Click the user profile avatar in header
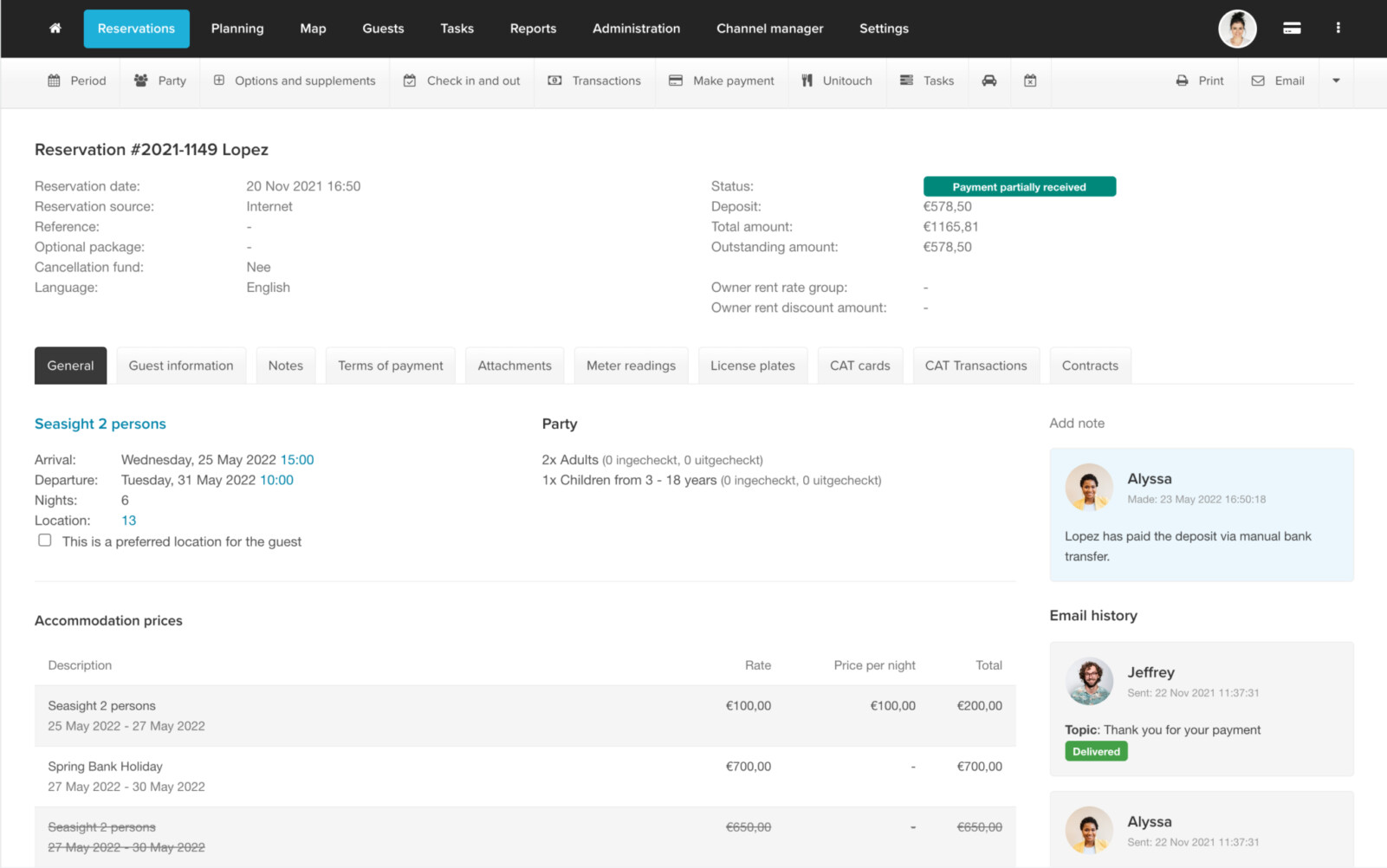This screenshot has width=1387, height=868. point(1237,29)
